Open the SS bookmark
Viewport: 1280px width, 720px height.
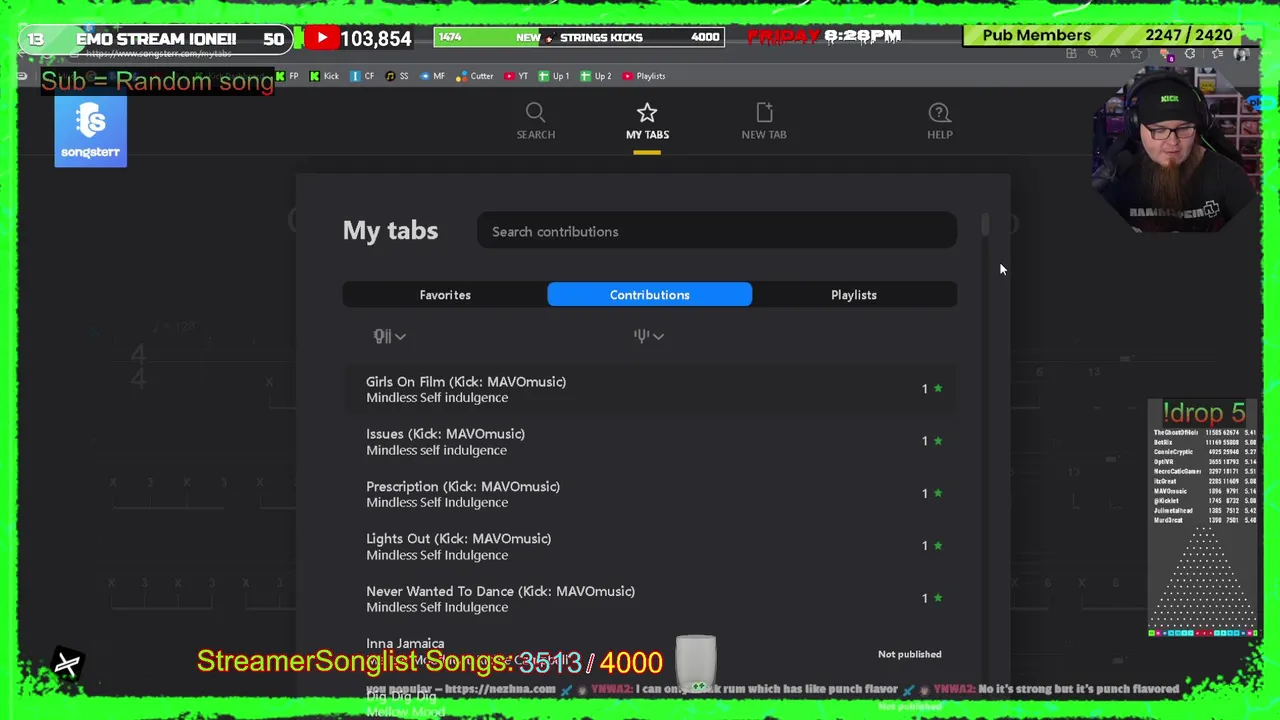point(397,76)
